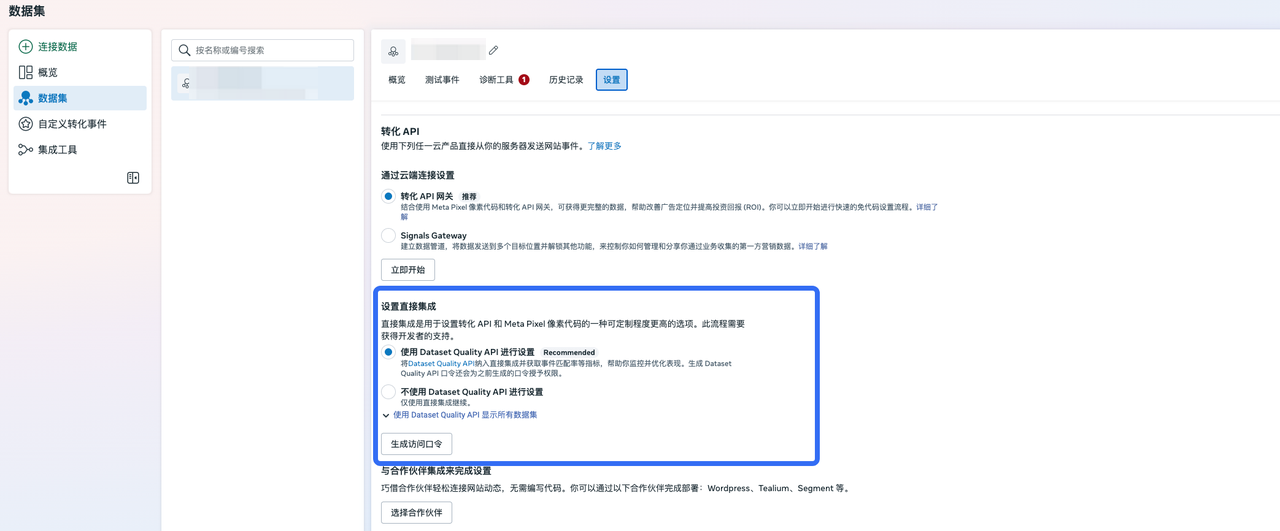
Task: Open the 诊断工具 tab
Action: (497, 80)
